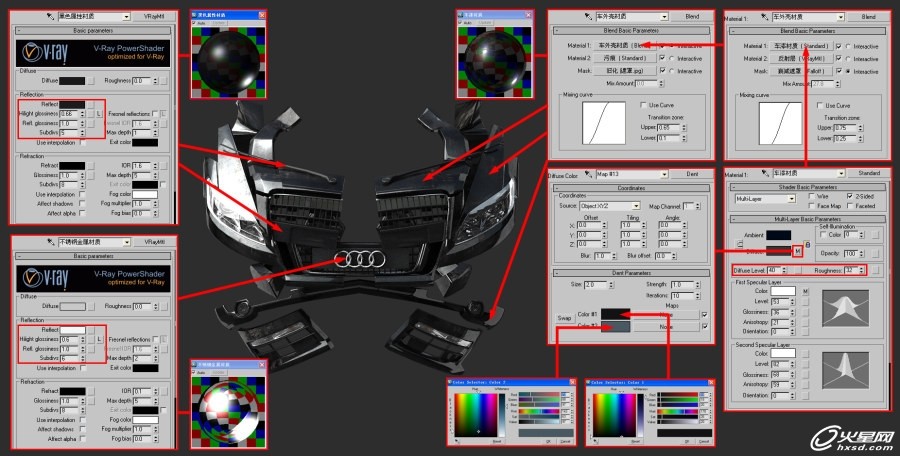Open Material 2 (Standard) slot in middle Blend panel
Screen dimensions: 900x456
(624, 58)
